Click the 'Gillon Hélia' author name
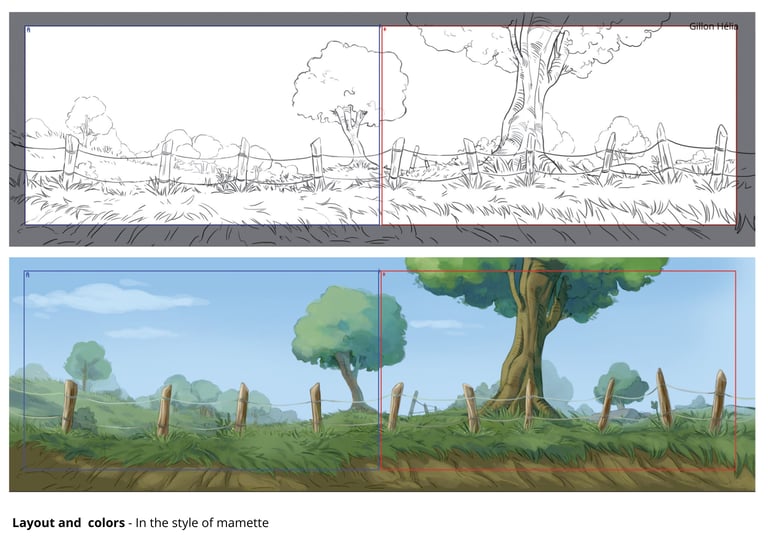768x542 pixels. point(714,26)
